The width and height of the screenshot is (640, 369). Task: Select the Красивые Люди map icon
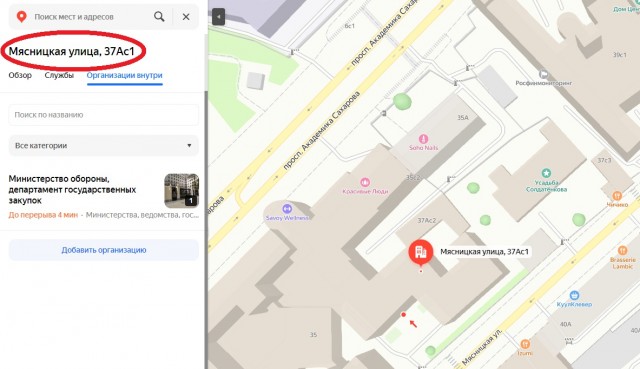point(365,182)
